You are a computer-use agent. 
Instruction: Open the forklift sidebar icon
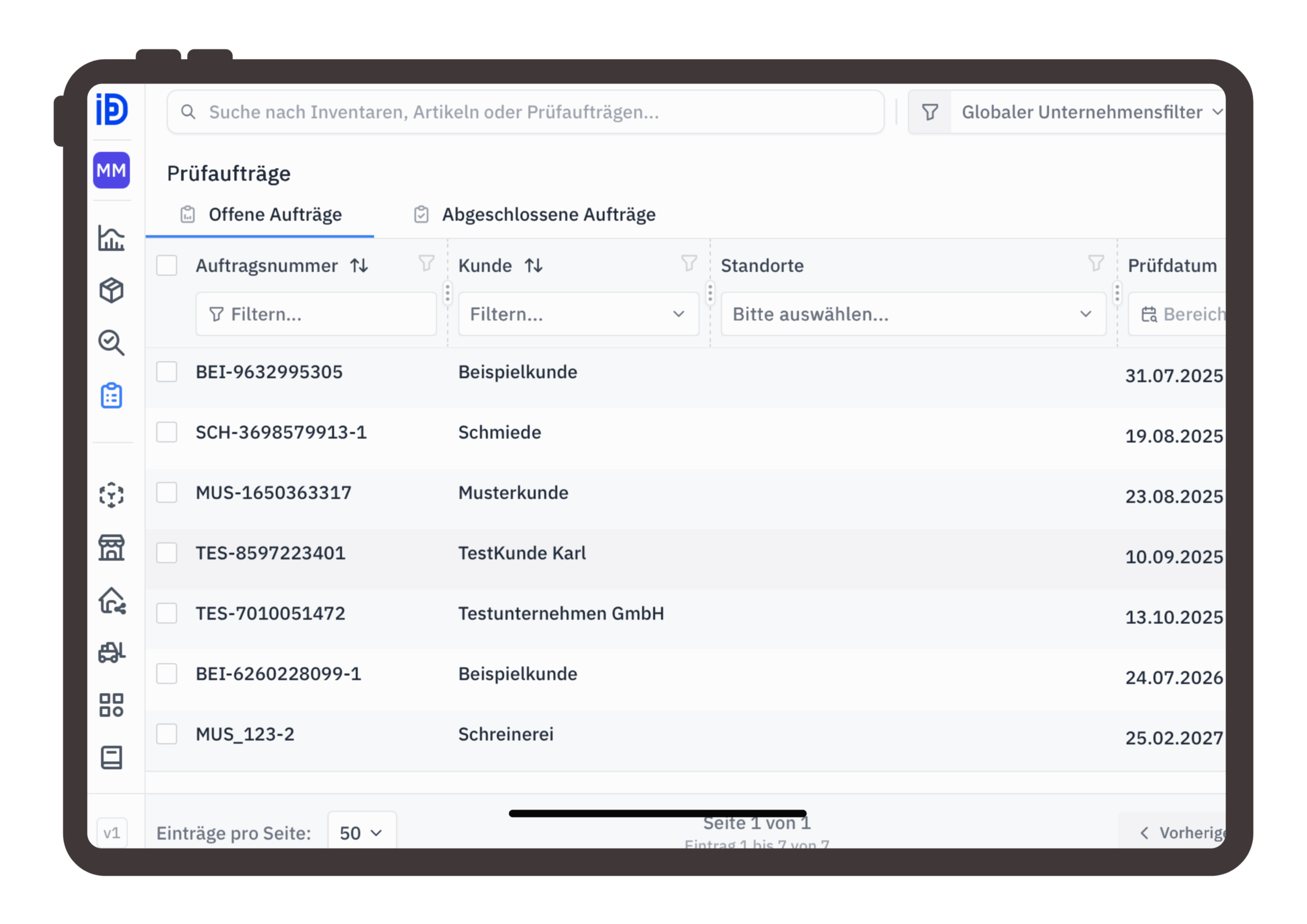pyautogui.click(x=112, y=652)
